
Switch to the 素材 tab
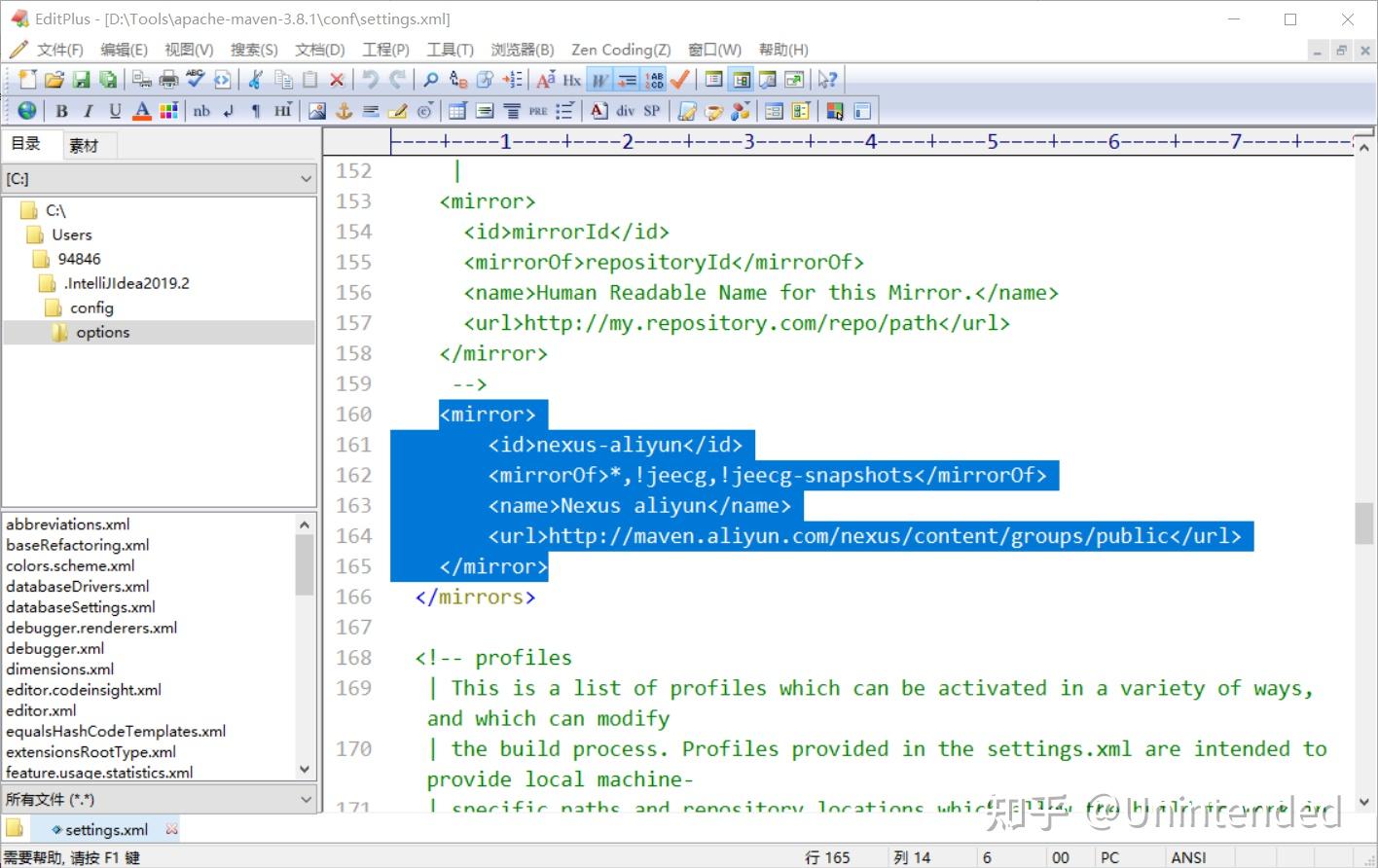point(84,145)
